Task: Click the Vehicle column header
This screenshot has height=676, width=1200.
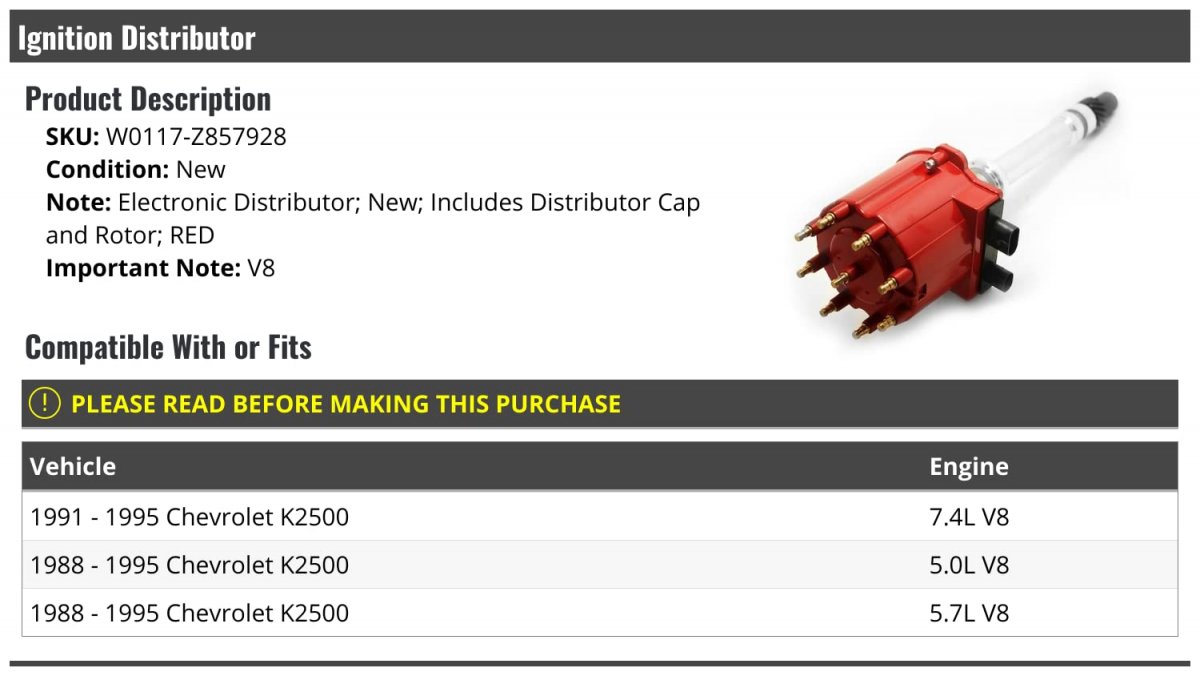Action: 73,466
